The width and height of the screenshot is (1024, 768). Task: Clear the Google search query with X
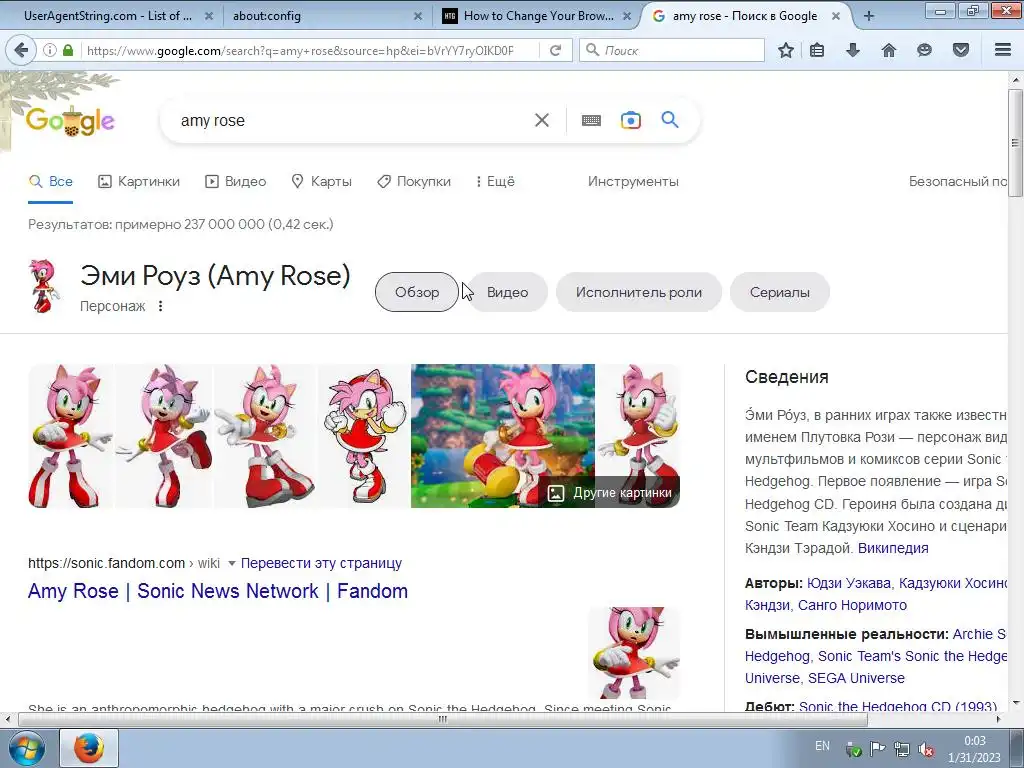[542, 120]
